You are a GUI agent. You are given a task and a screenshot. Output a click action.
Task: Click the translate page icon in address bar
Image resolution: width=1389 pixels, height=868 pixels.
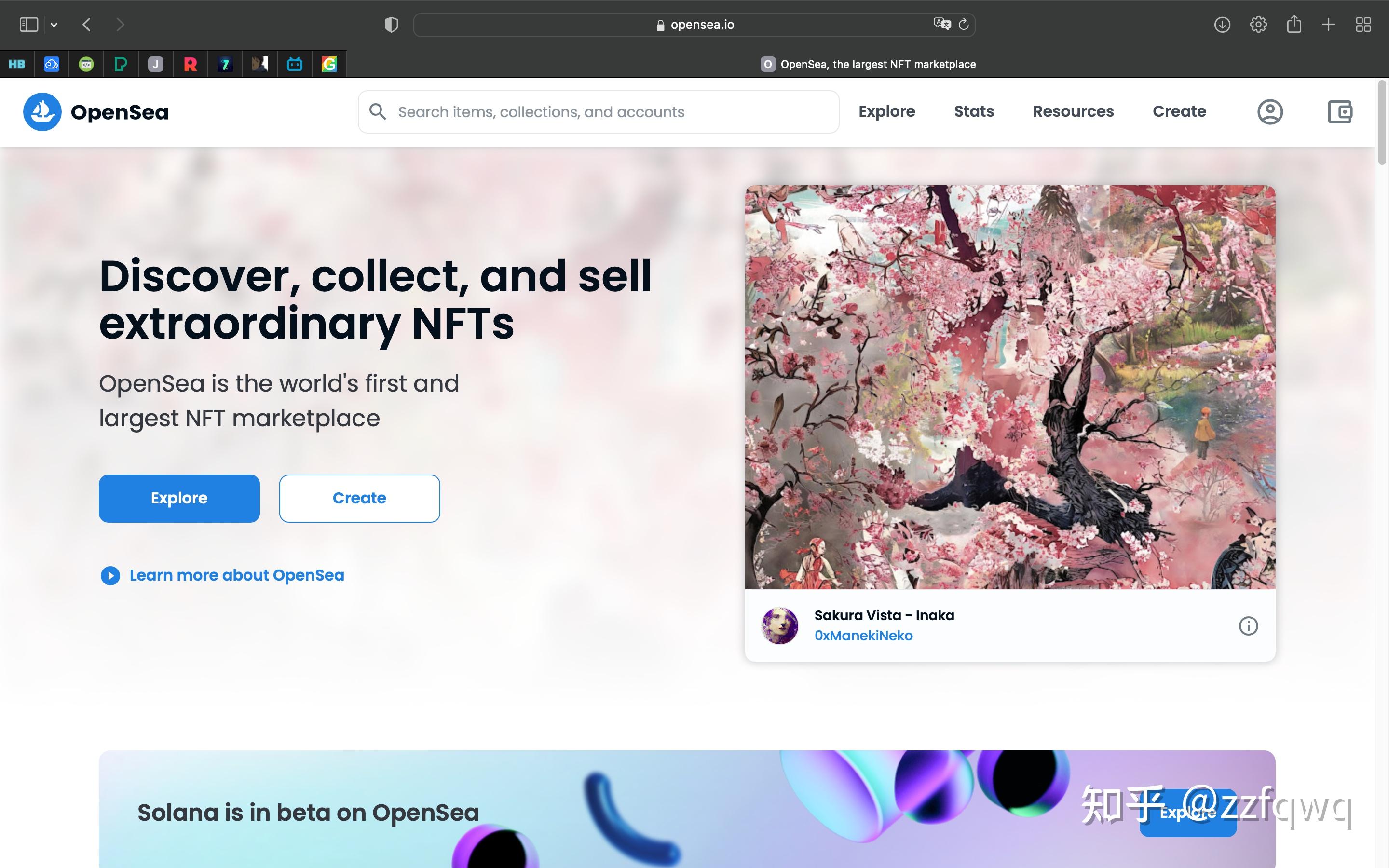click(941, 24)
